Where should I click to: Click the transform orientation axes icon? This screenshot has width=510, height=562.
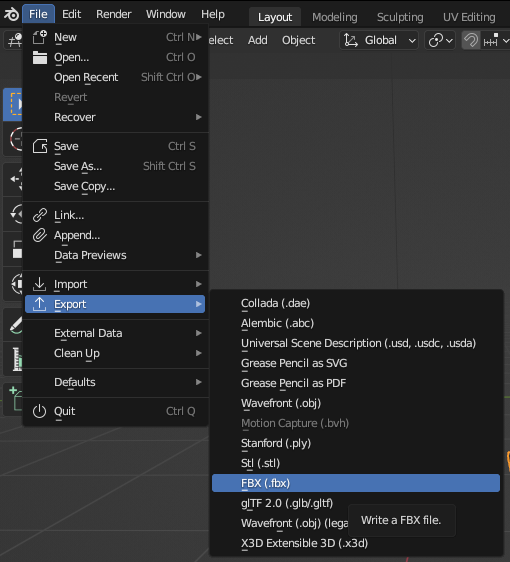pos(351,40)
